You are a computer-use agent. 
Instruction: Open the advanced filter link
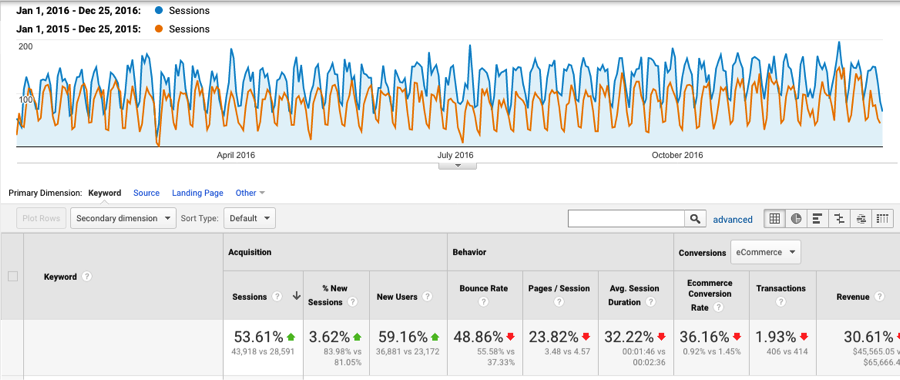732,219
